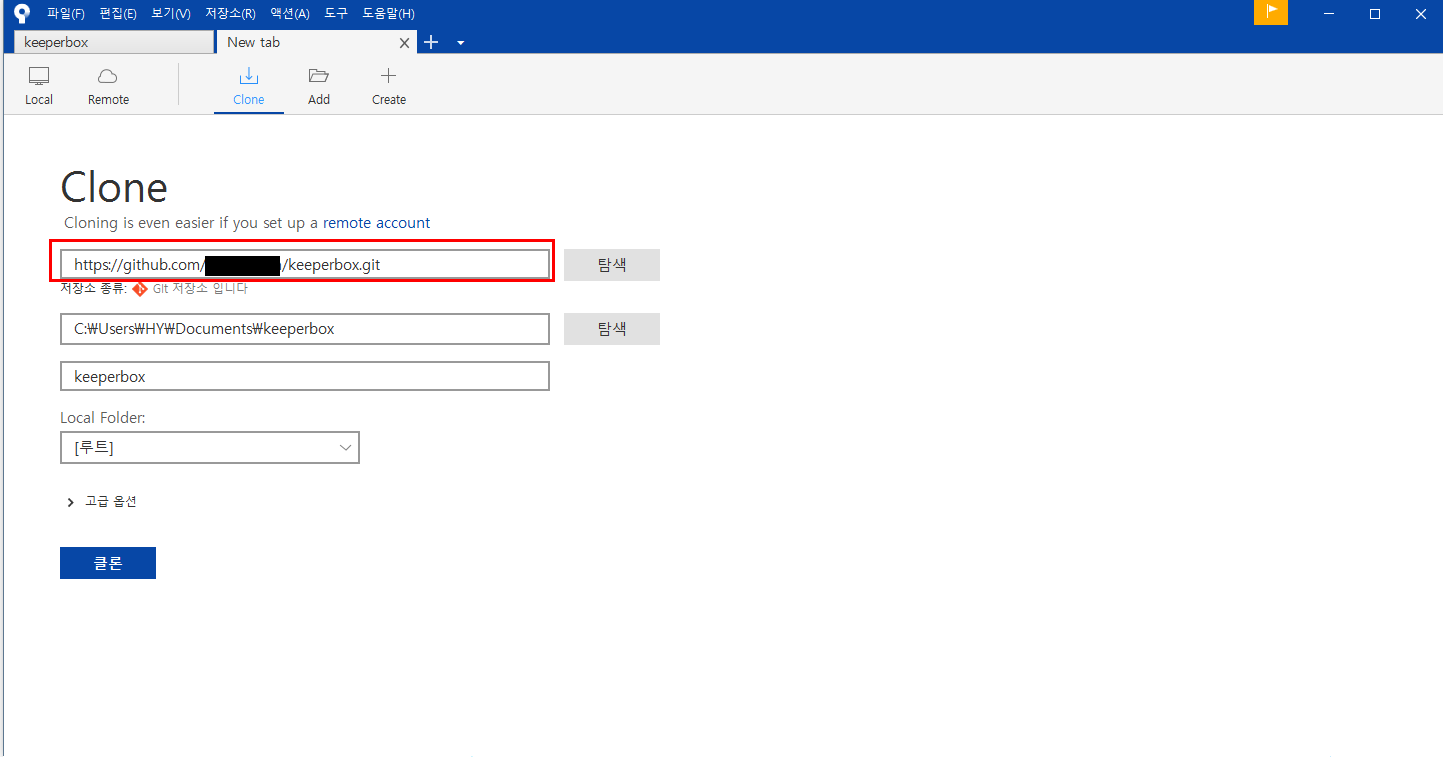The image size is (1443, 757).
Task: Open the Local repositories view
Action: (x=39, y=87)
